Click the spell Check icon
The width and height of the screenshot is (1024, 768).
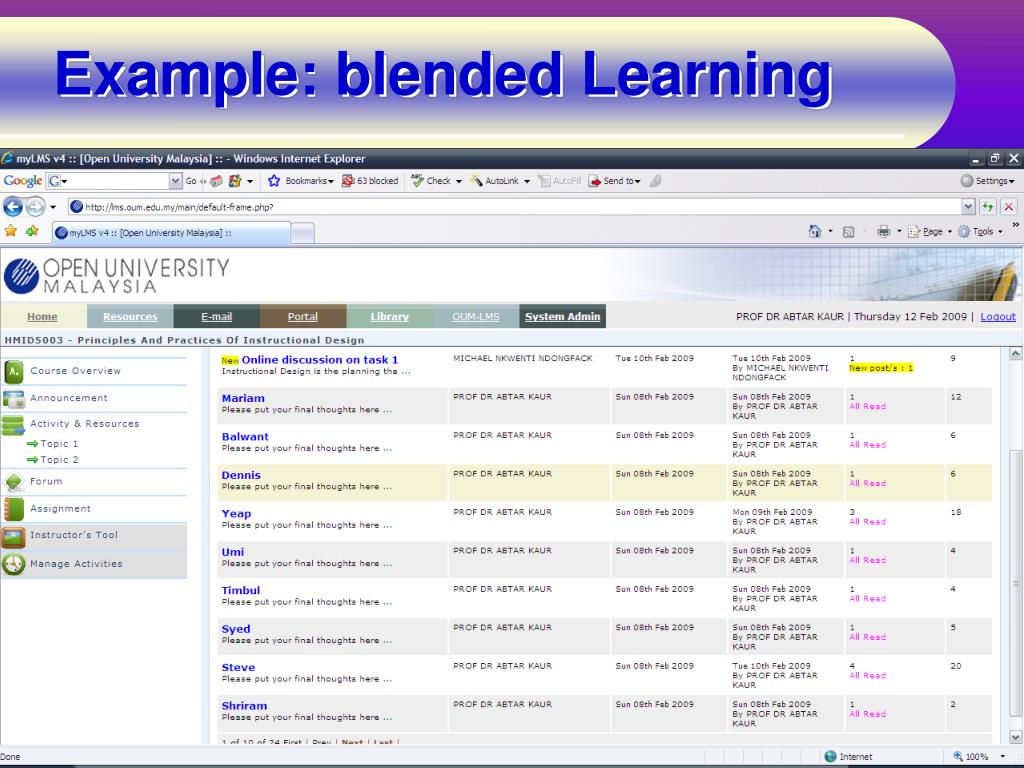417,181
